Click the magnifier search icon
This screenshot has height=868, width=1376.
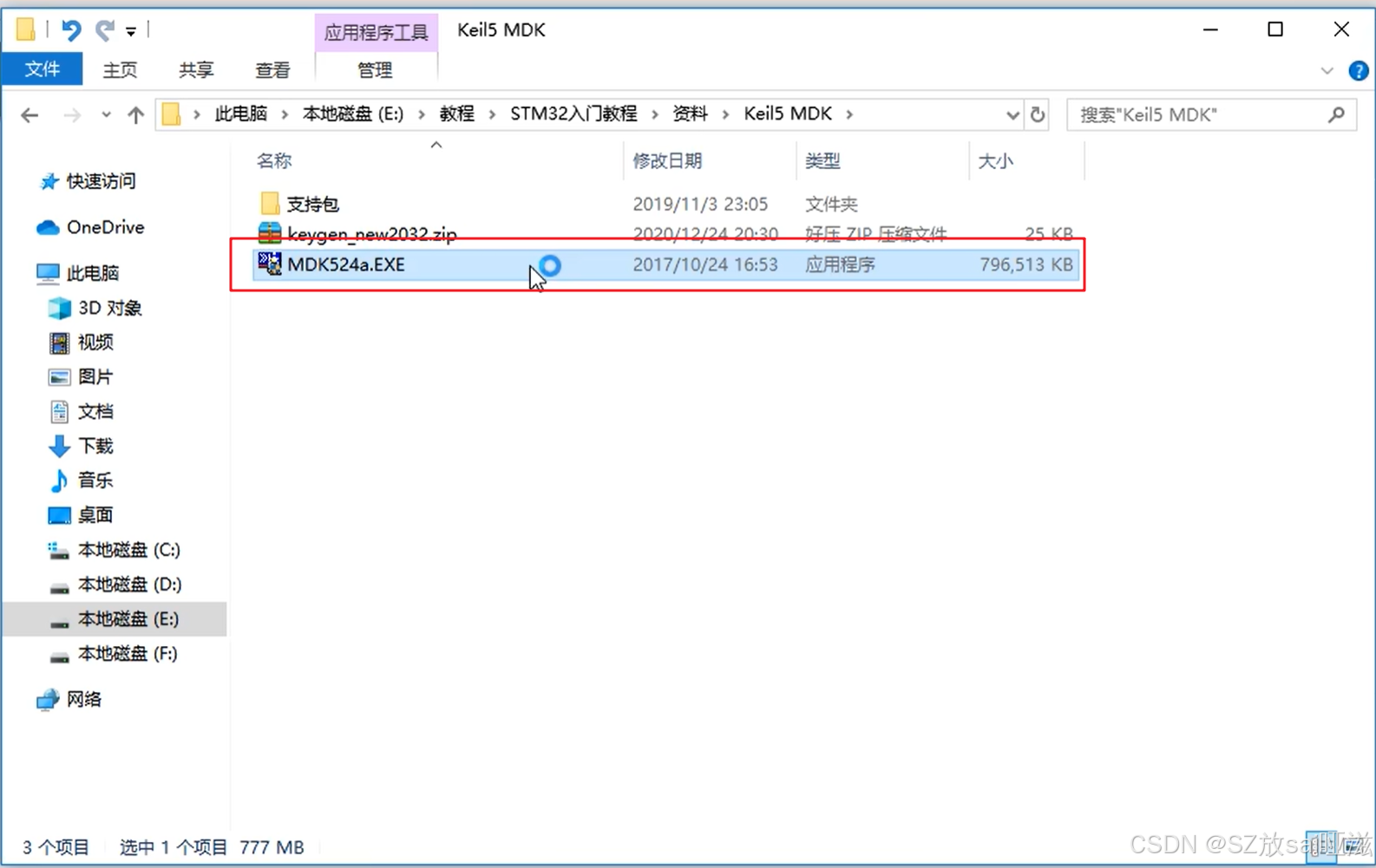(x=1337, y=114)
